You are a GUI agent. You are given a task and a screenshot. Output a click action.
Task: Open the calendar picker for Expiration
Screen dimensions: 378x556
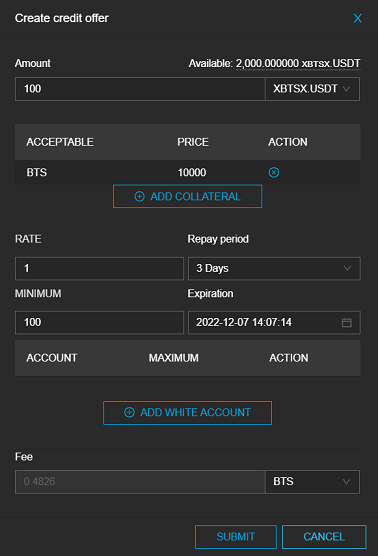coord(347,322)
